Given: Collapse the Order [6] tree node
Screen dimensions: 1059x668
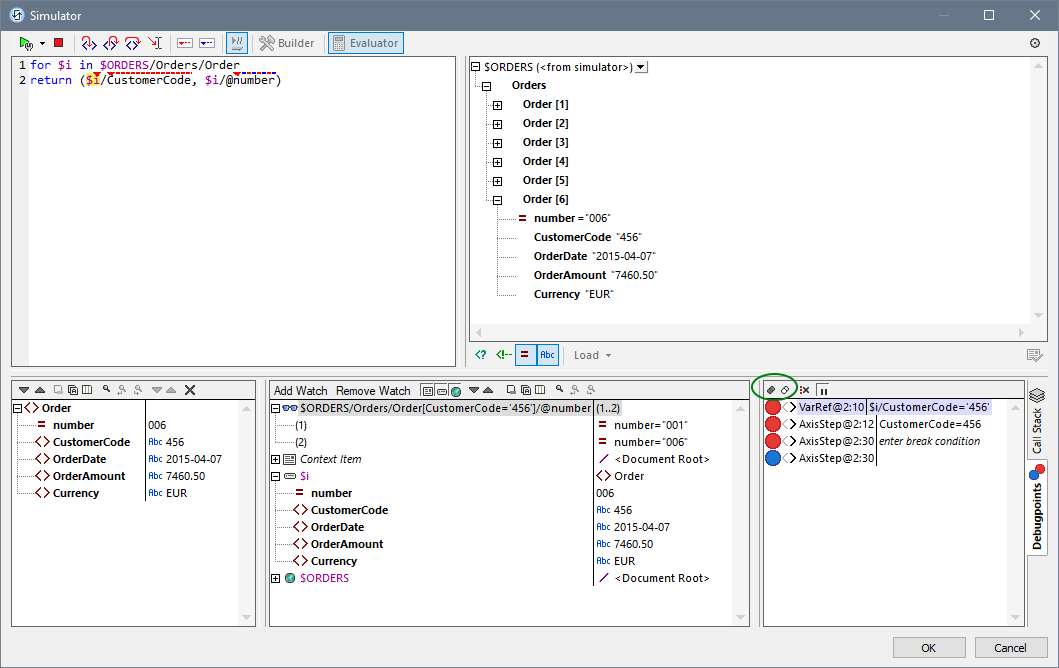Looking at the screenshot, I should click(x=497, y=200).
